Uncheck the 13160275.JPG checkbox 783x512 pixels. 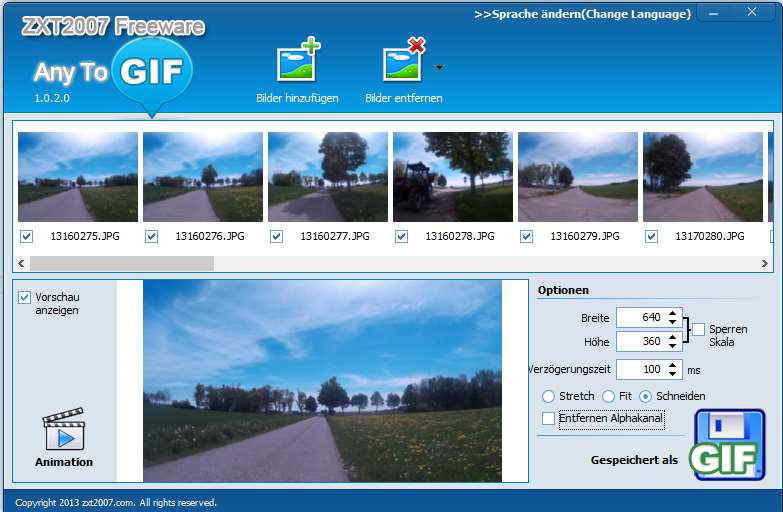pyautogui.click(x=27, y=237)
